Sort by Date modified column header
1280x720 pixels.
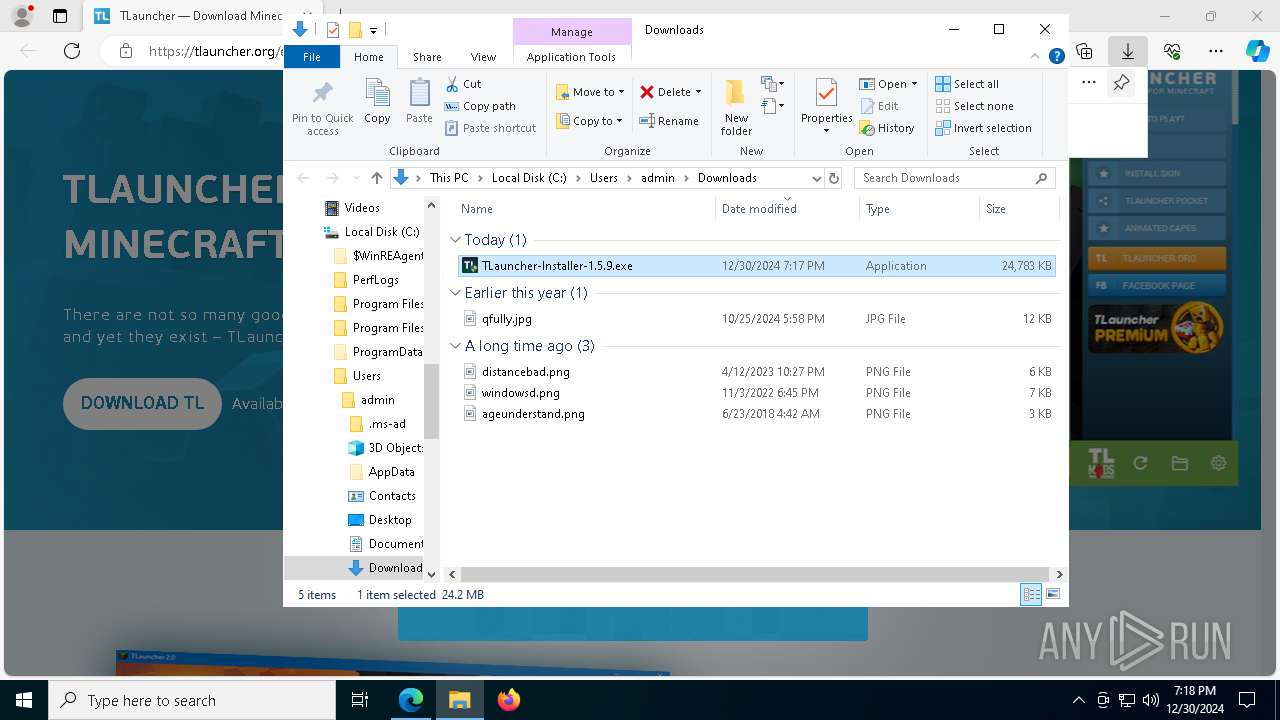click(787, 209)
